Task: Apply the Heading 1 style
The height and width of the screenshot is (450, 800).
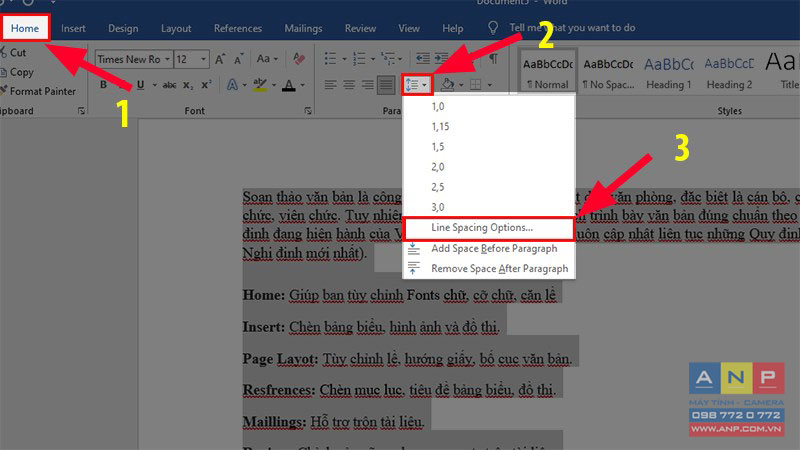Action: (668, 72)
